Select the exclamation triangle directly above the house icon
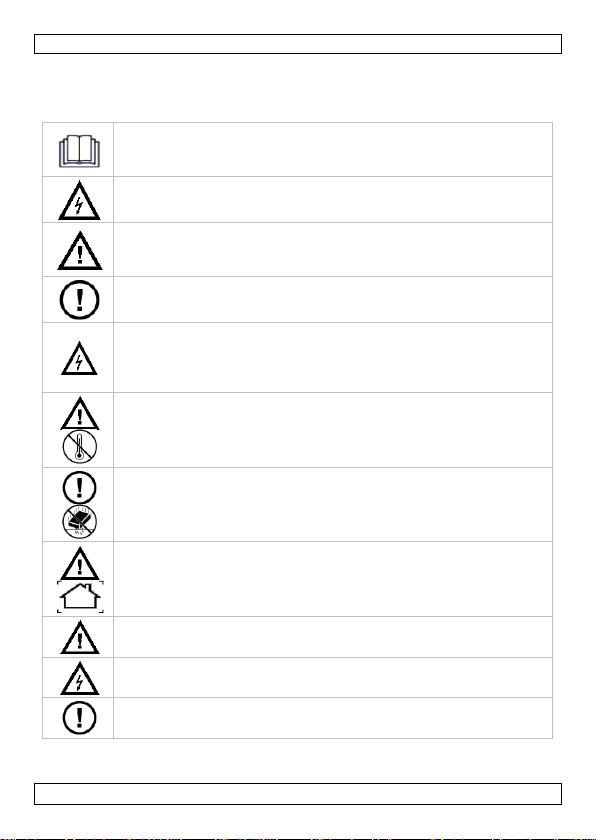596x840 pixels. point(80,563)
